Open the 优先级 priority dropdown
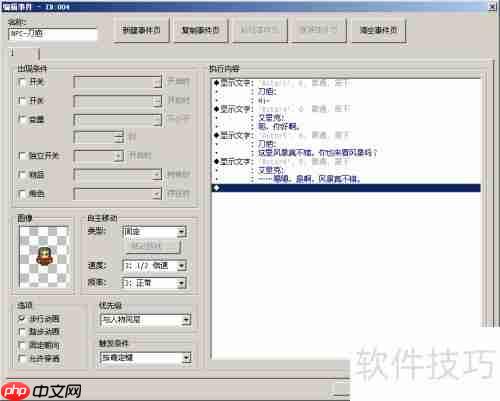 point(145,320)
